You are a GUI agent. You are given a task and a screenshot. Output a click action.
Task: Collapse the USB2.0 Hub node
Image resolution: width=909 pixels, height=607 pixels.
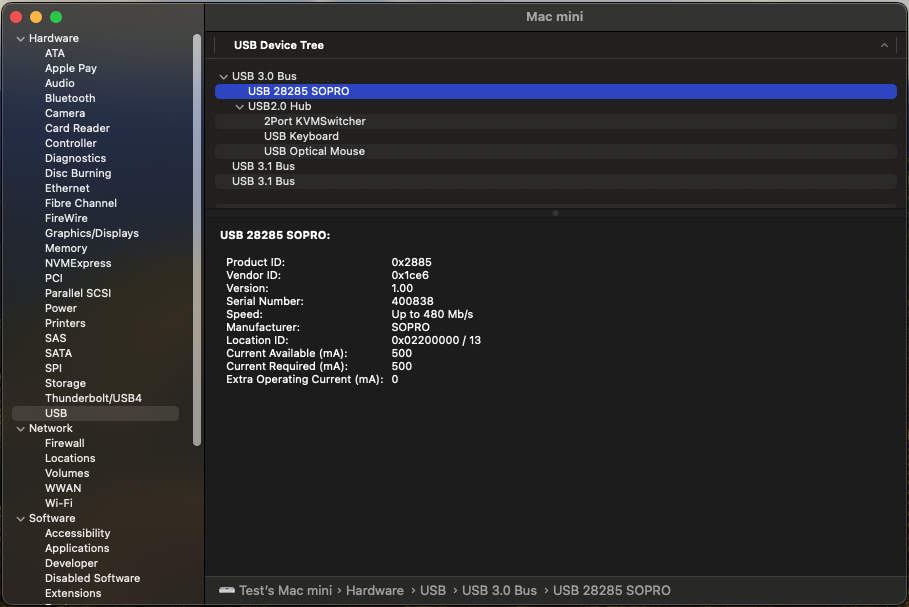point(239,107)
